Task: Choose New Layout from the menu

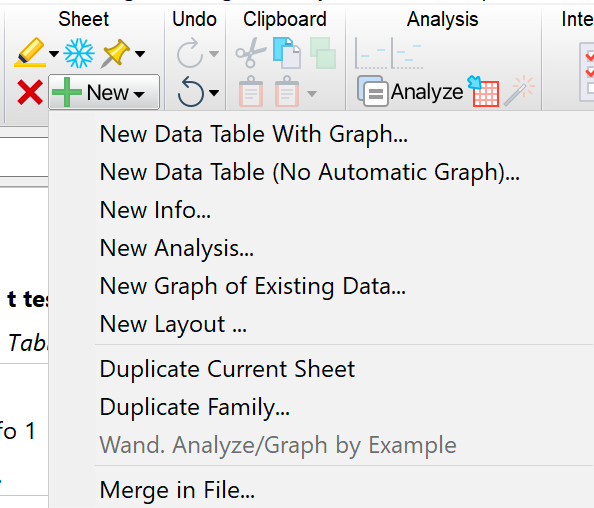Action: pos(173,324)
